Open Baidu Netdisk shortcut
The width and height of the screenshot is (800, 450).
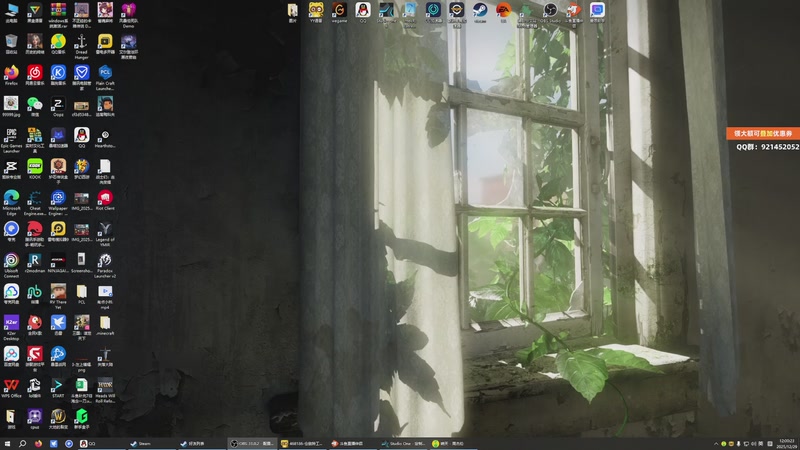tap(11, 356)
